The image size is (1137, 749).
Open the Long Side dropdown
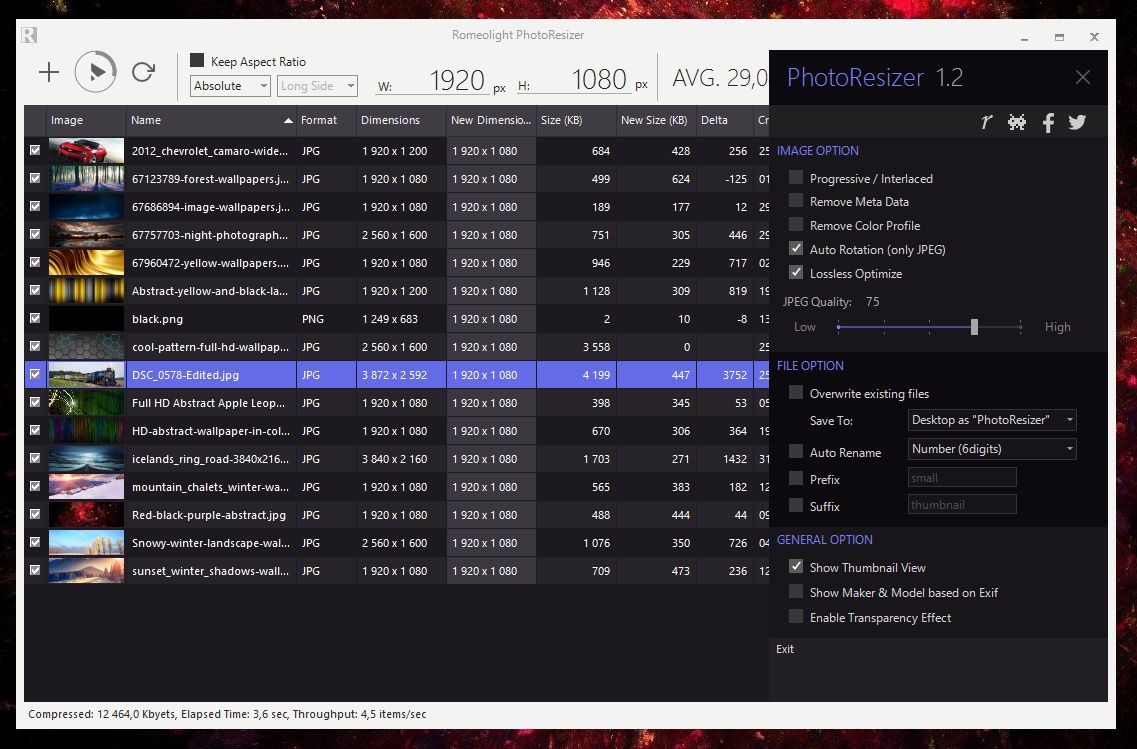(317, 86)
